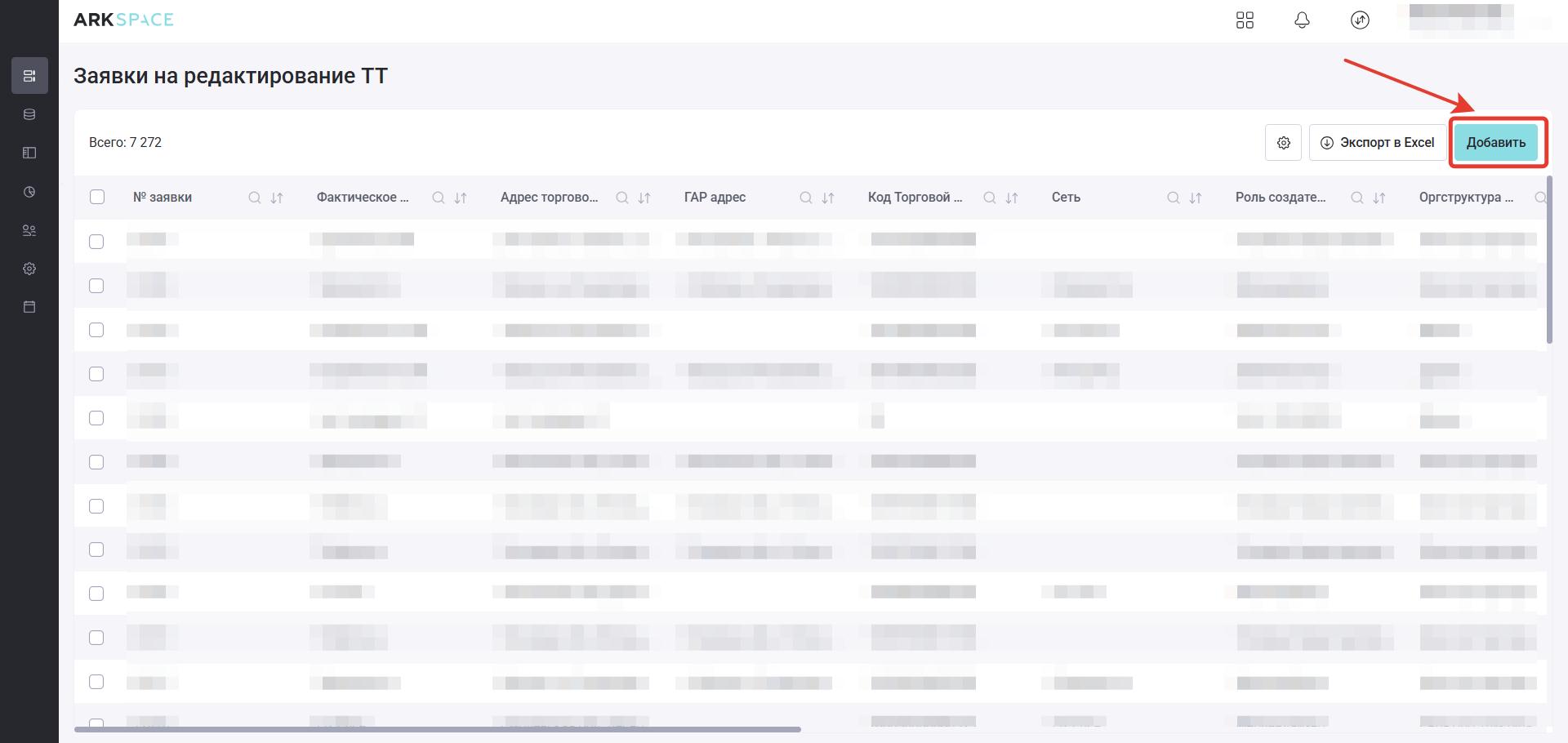1568x743 pixels.
Task: Sort by ГАР адрес column arrows
Action: pos(828,198)
